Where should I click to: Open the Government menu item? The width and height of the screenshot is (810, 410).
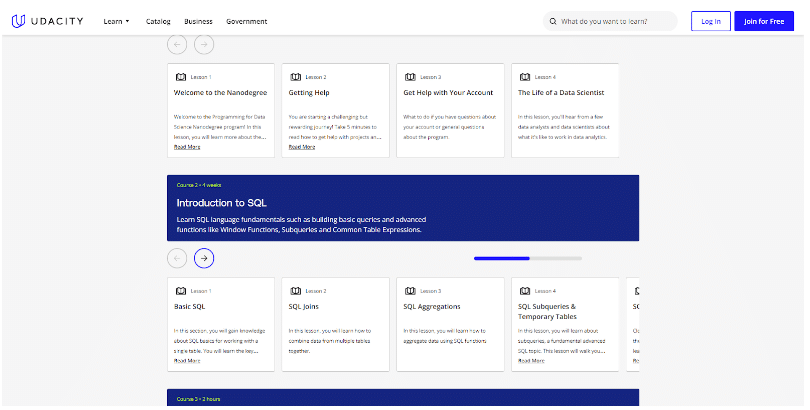pos(246,22)
